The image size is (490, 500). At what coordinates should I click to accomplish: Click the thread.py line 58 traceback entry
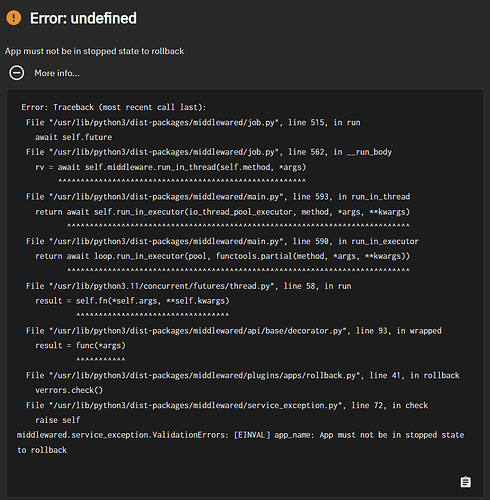(189, 286)
